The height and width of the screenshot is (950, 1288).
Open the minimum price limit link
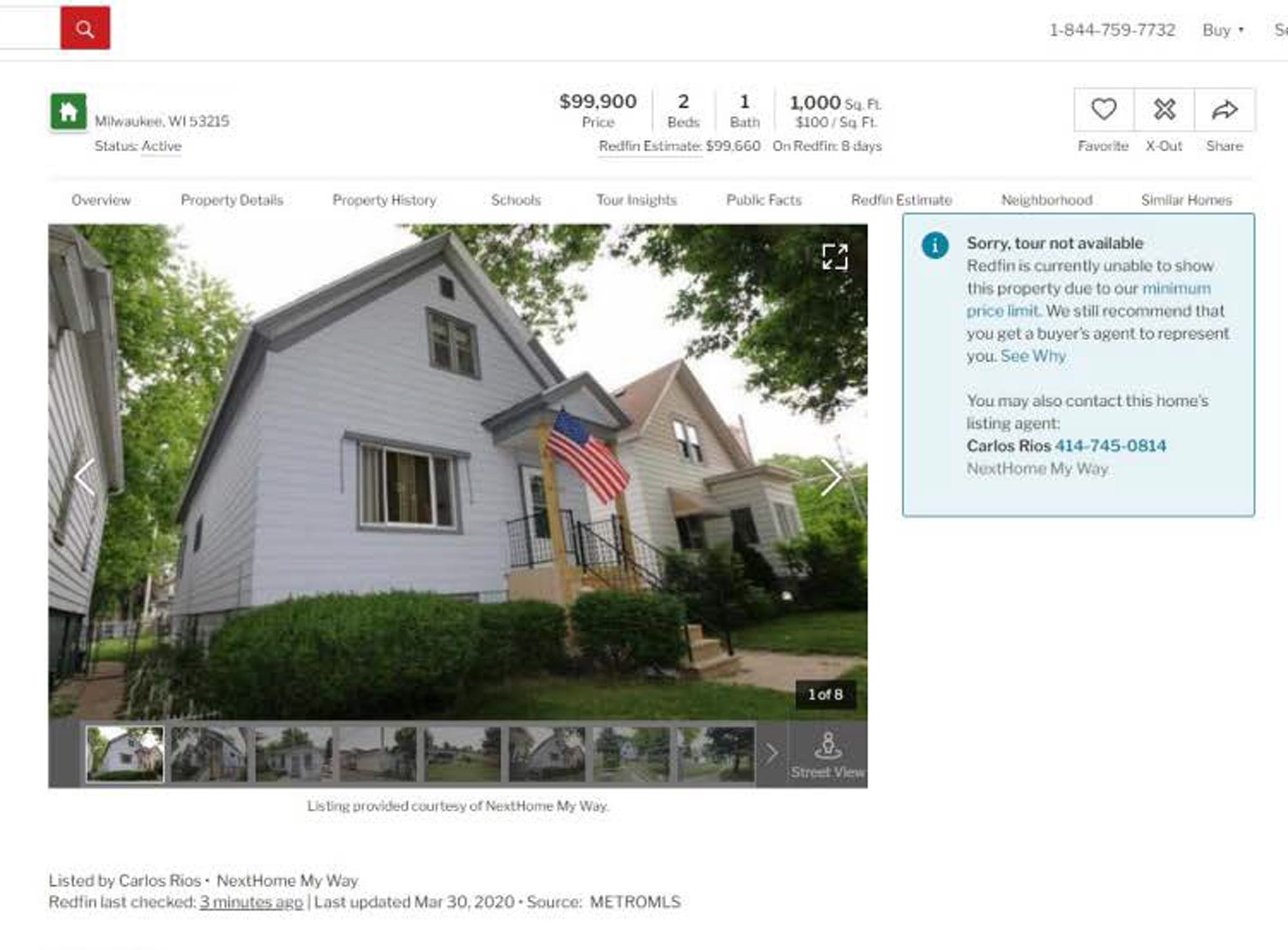pos(1176,288)
